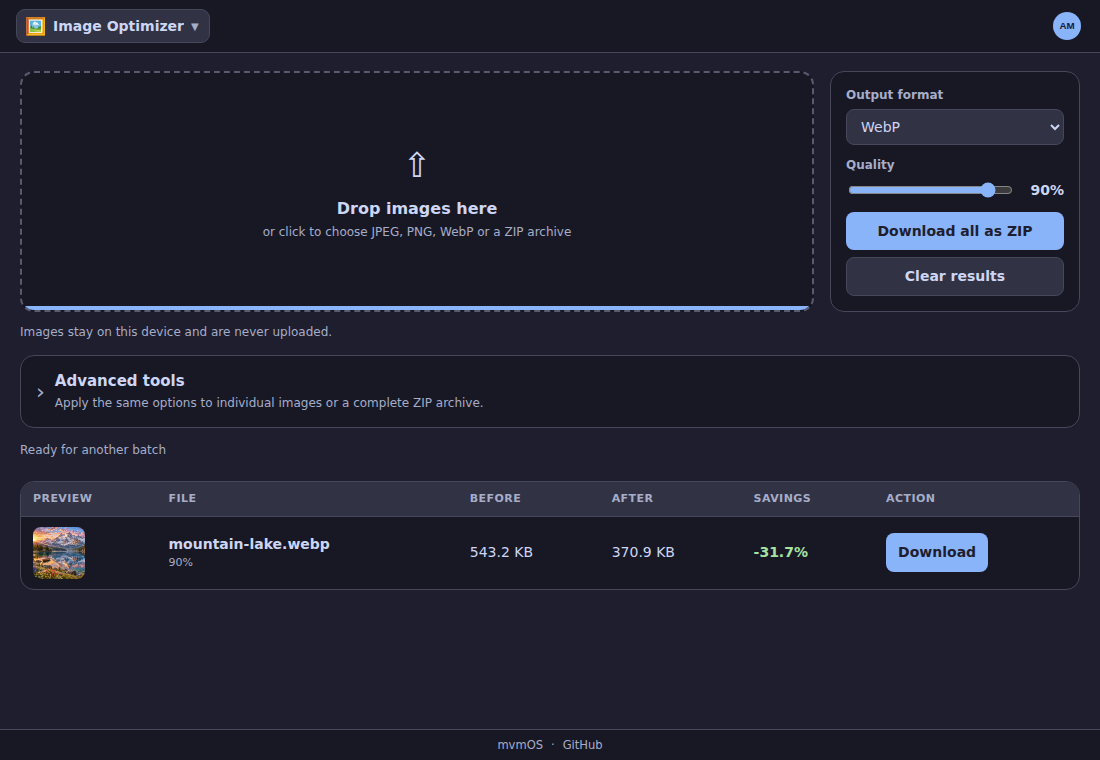Open the Output format WebP dropdown
Screen dimensions: 1100x760
(954, 127)
